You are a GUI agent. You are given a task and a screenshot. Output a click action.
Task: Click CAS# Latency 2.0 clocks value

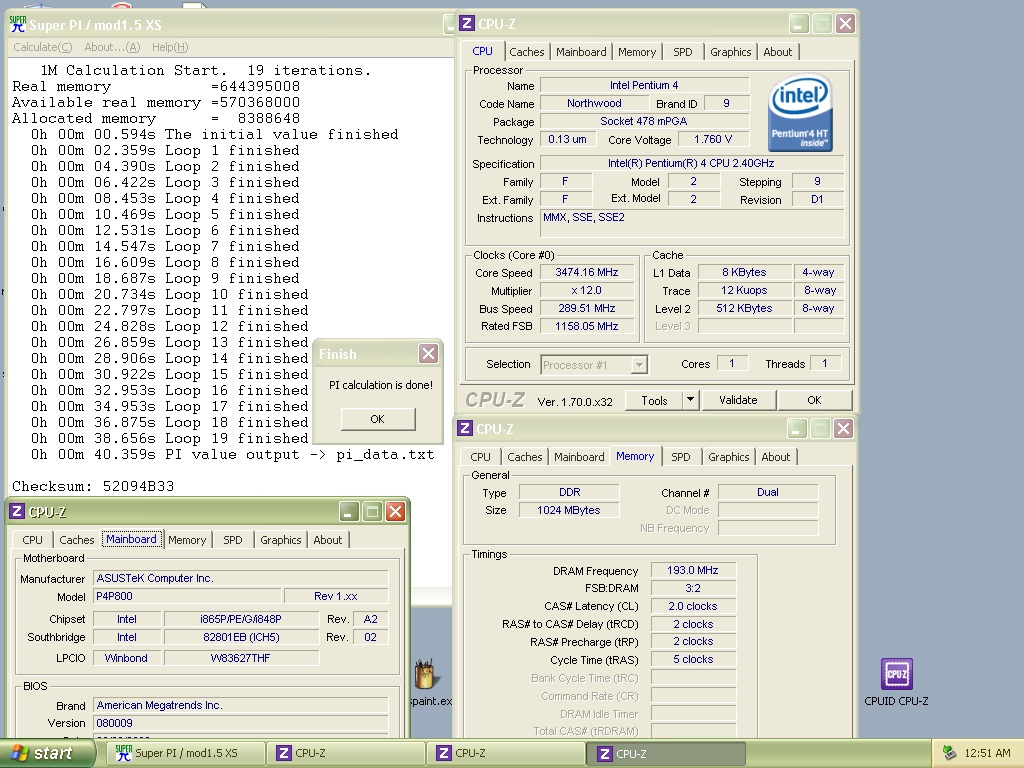point(693,606)
